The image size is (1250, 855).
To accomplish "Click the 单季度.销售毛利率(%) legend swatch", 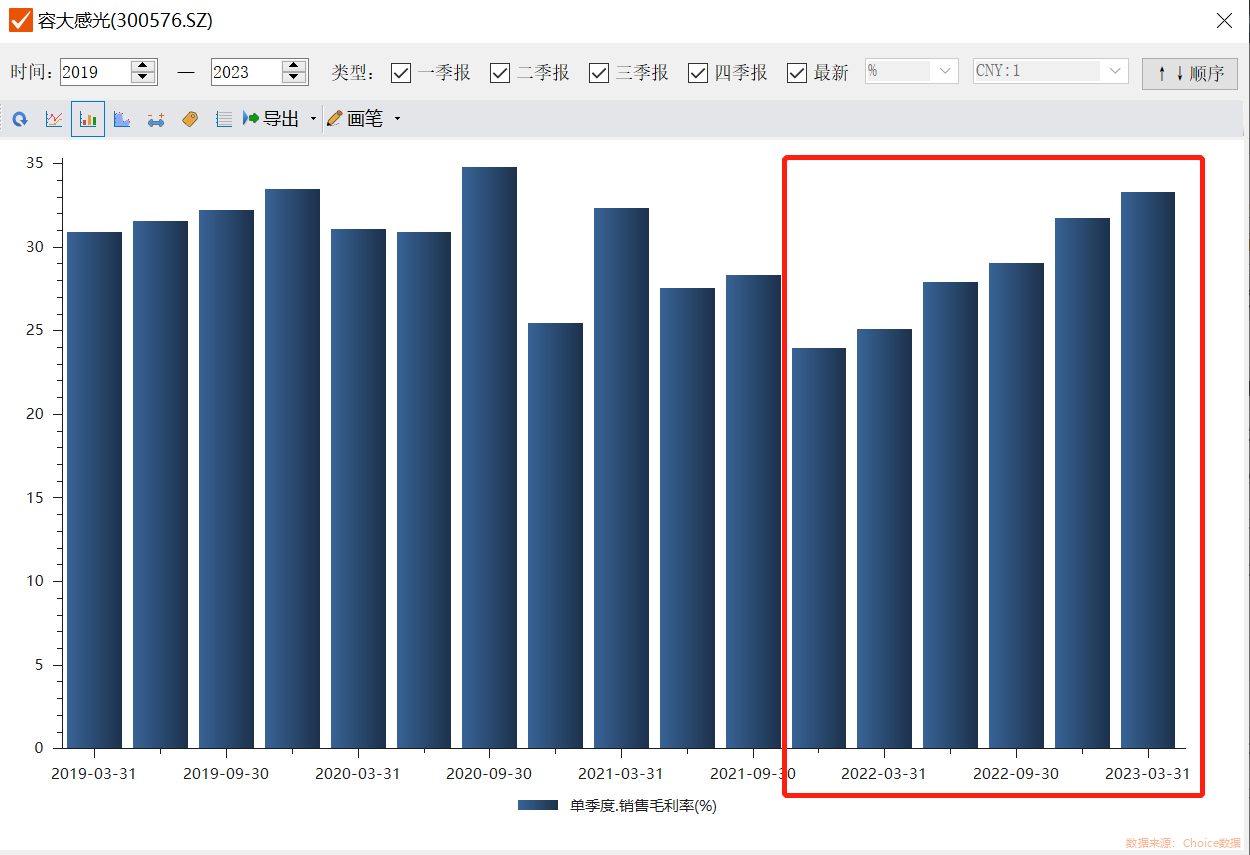I will coord(538,805).
